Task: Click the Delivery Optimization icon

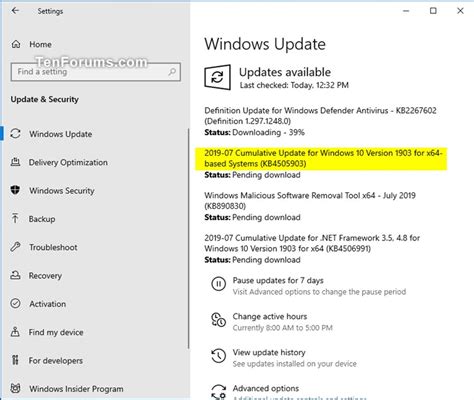Action: click(15, 162)
